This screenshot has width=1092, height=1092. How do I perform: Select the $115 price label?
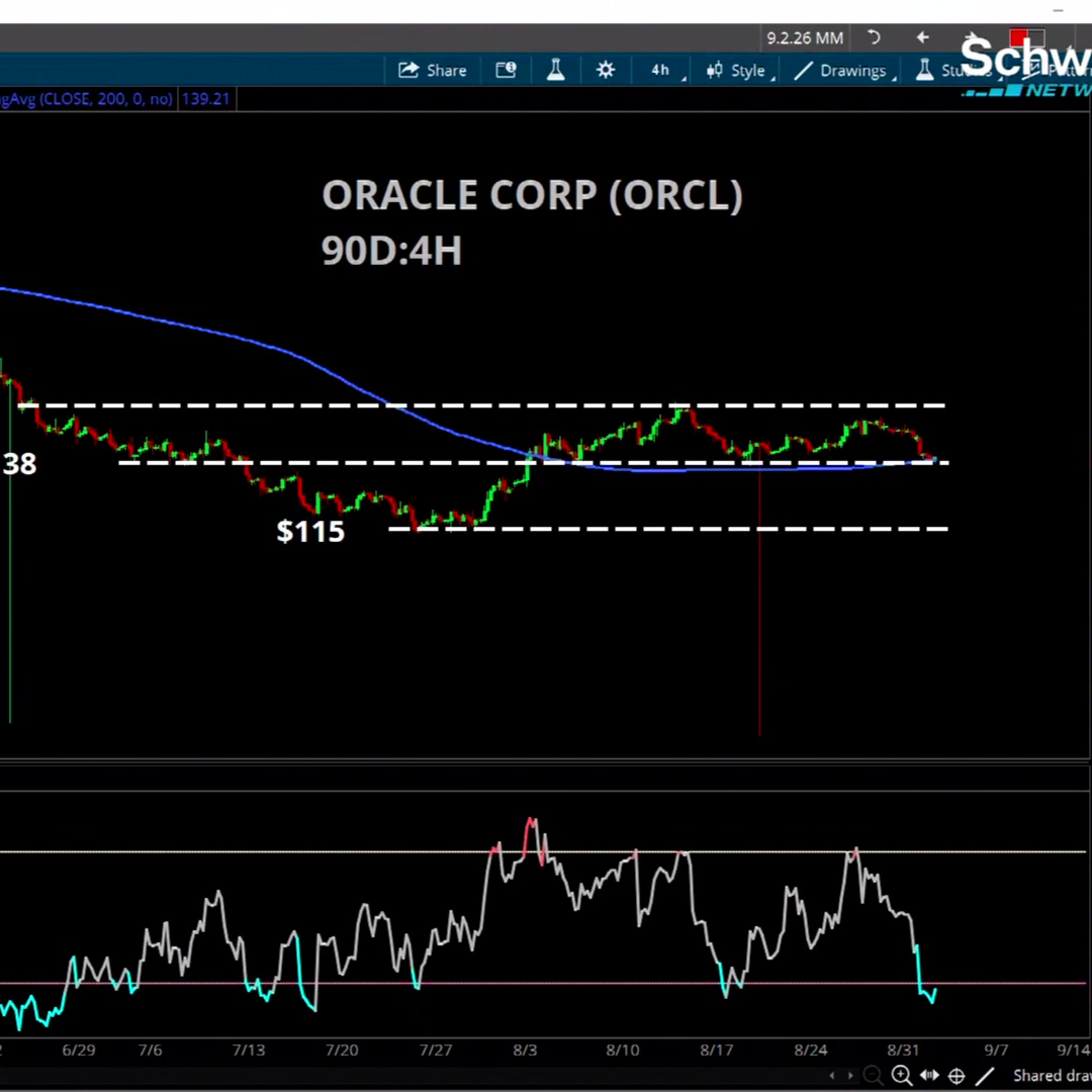click(310, 531)
